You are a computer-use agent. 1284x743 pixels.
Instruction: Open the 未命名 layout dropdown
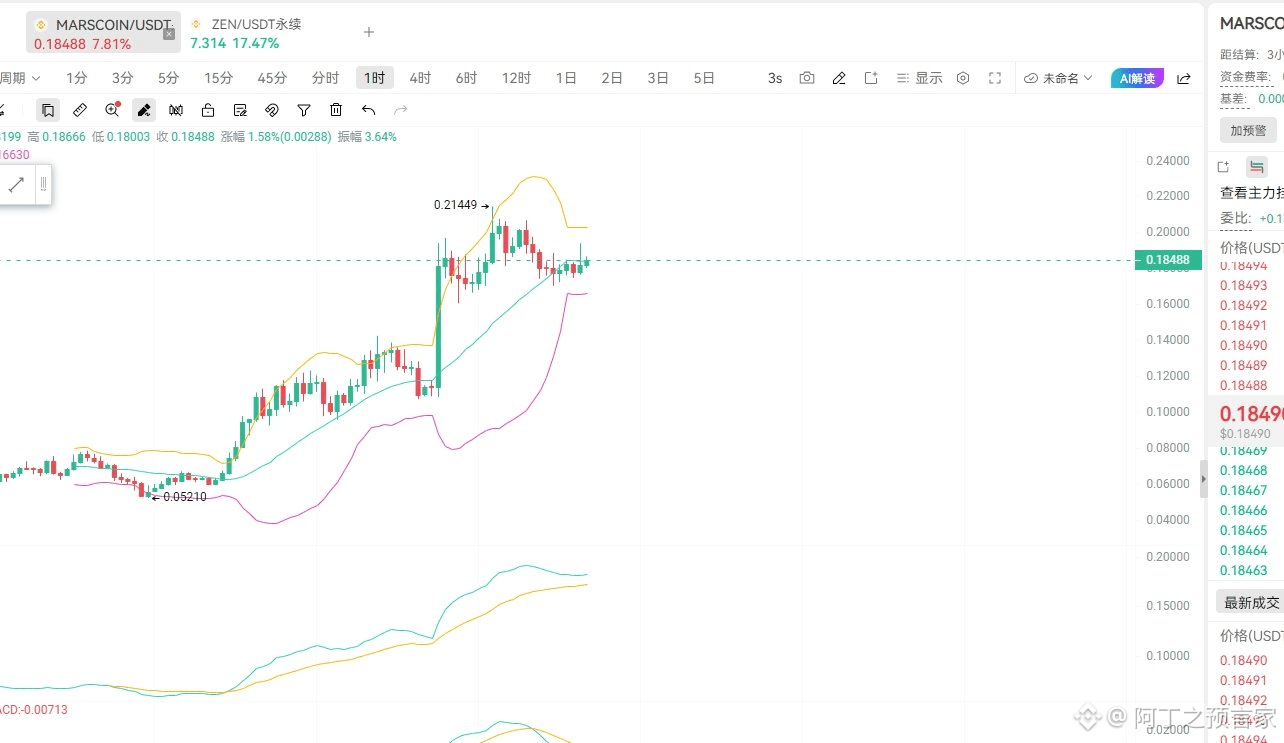click(x=1059, y=78)
